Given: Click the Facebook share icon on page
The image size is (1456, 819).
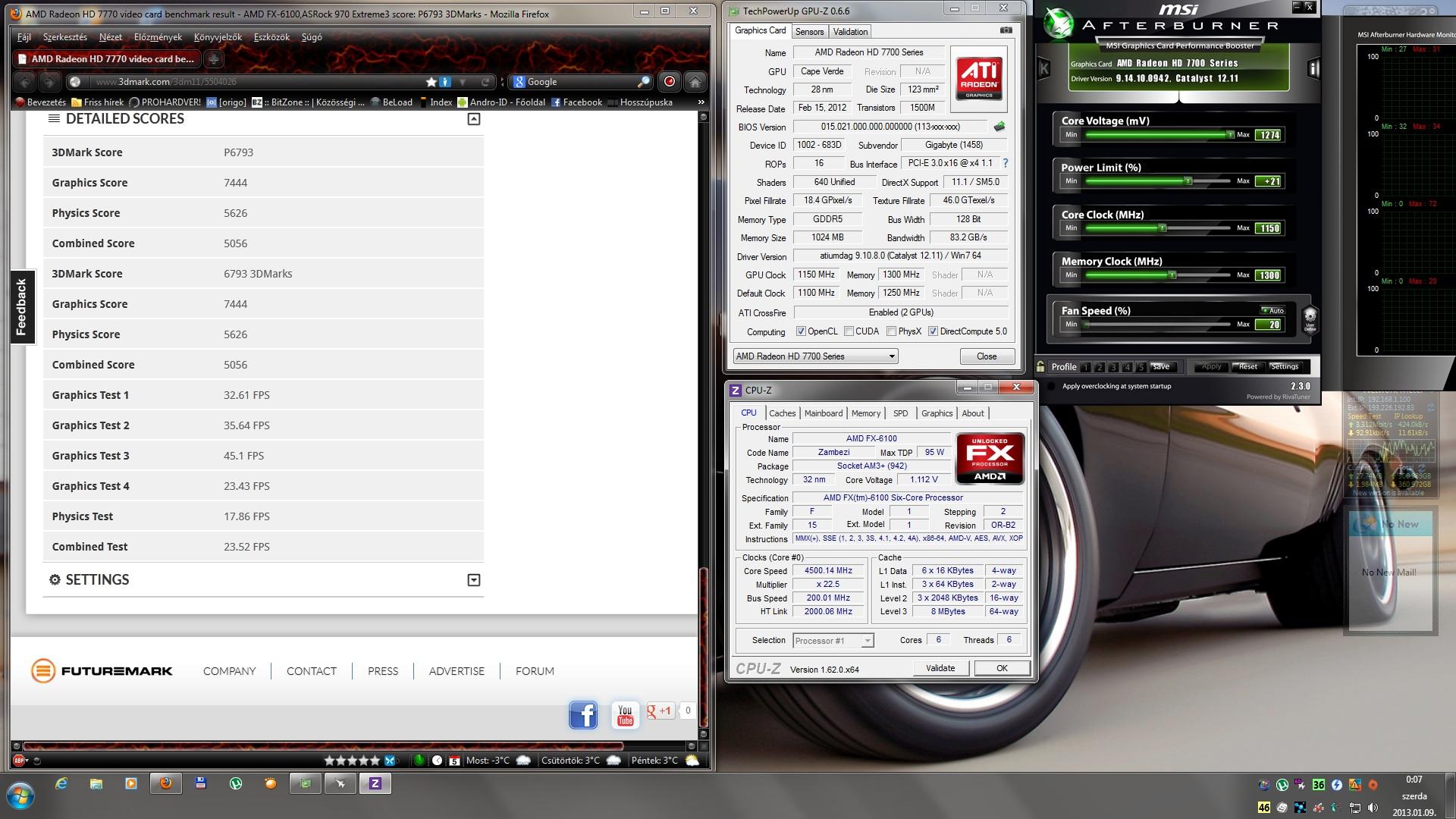Looking at the screenshot, I should pos(583,714).
